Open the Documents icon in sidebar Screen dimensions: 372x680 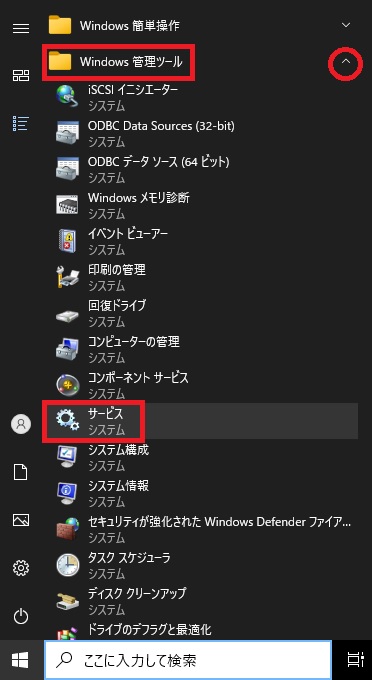point(21,472)
